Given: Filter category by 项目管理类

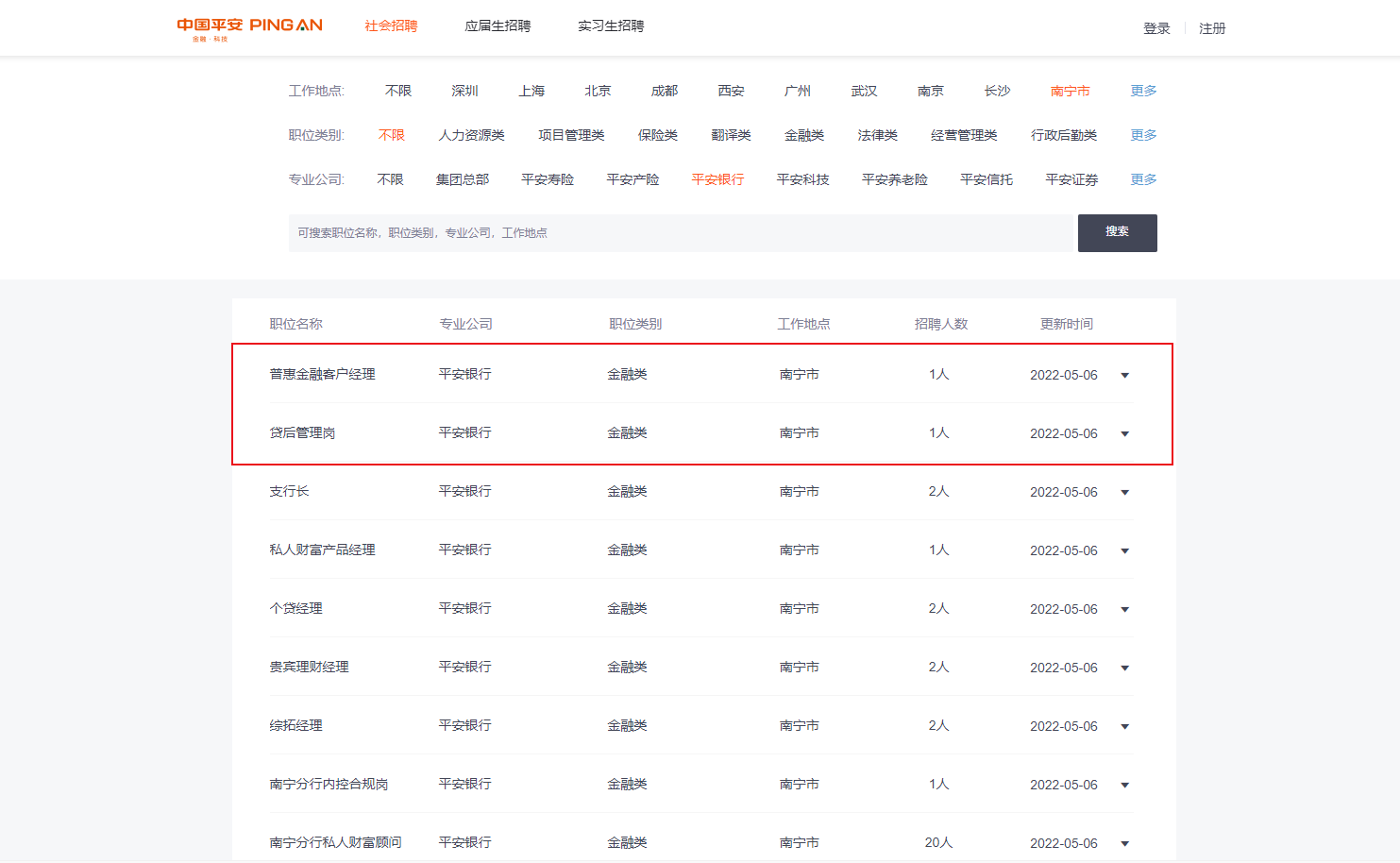Looking at the screenshot, I should (571, 135).
